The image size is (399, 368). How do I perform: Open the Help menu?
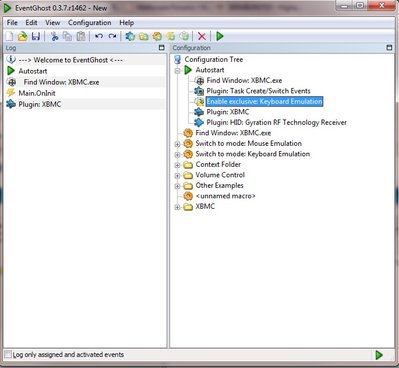(127, 23)
